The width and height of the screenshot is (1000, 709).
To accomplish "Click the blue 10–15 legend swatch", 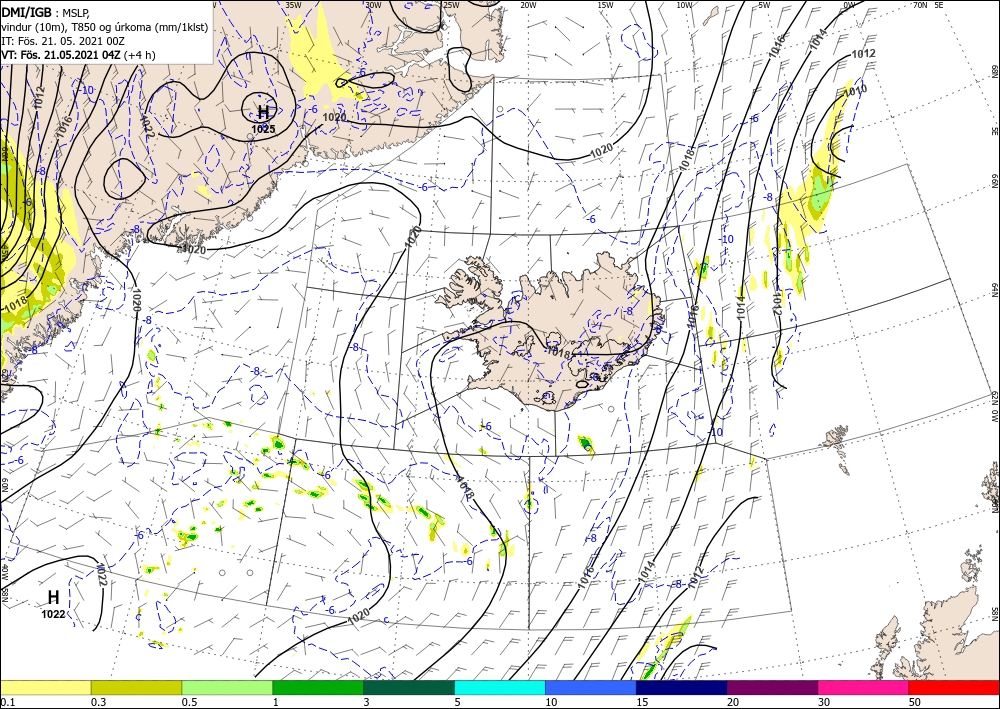I will (x=591, y=687).
